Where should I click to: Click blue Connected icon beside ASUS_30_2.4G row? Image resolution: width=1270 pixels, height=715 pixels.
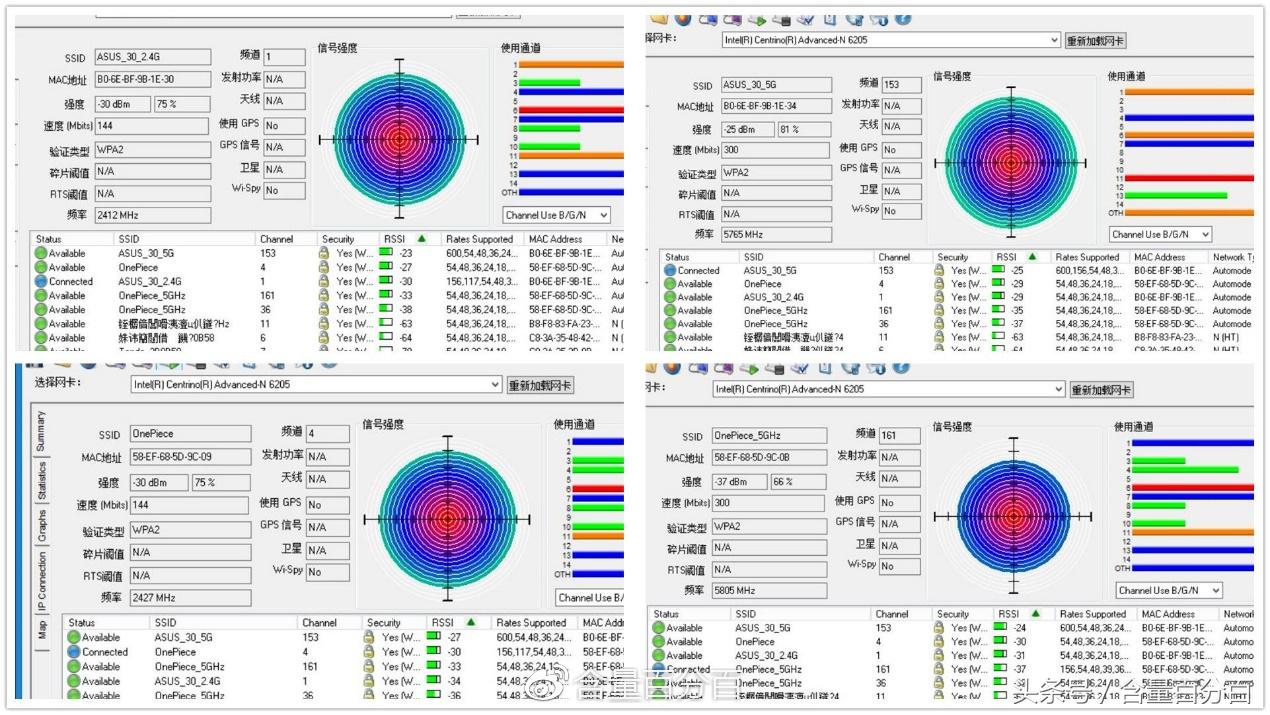tap(41, 282)
